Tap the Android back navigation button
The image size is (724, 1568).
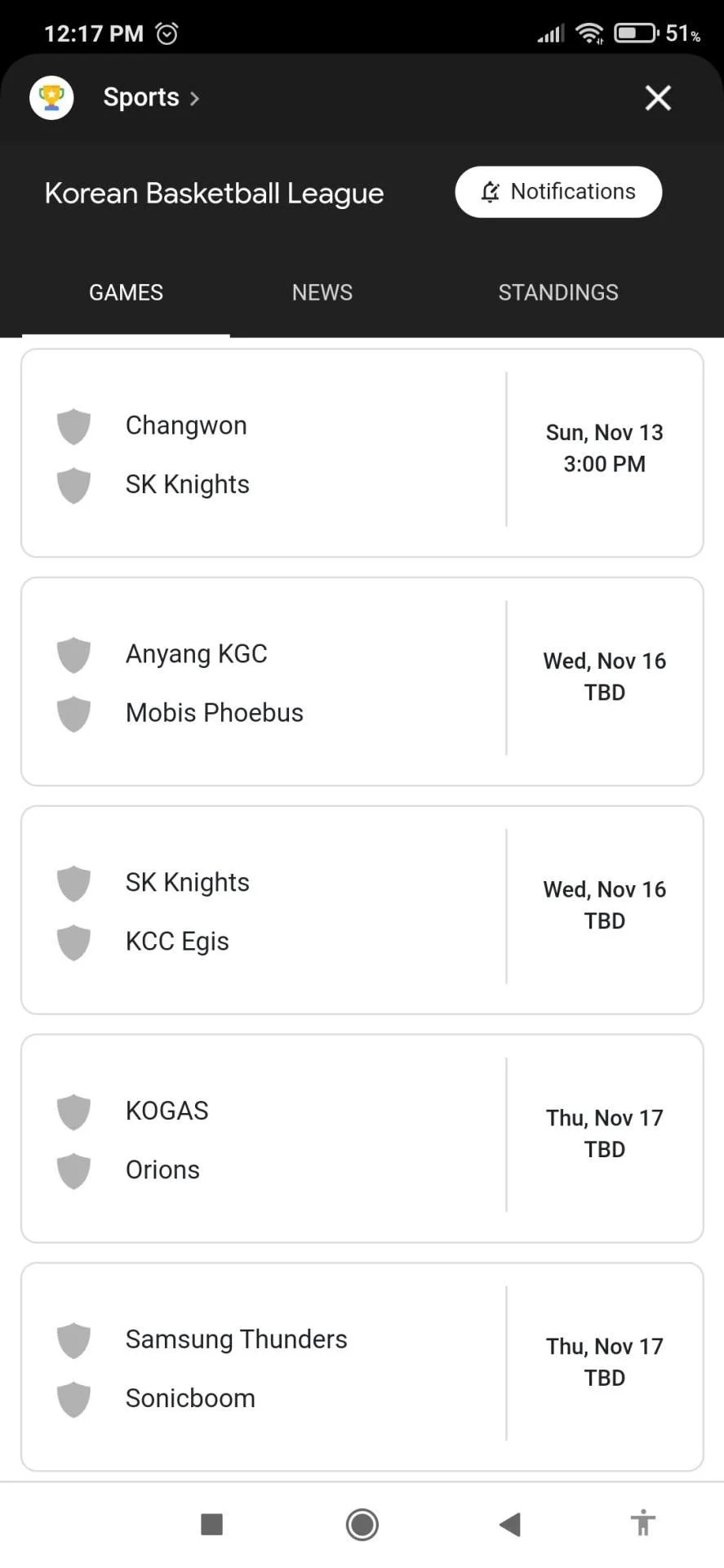[x=510, y=1524]
